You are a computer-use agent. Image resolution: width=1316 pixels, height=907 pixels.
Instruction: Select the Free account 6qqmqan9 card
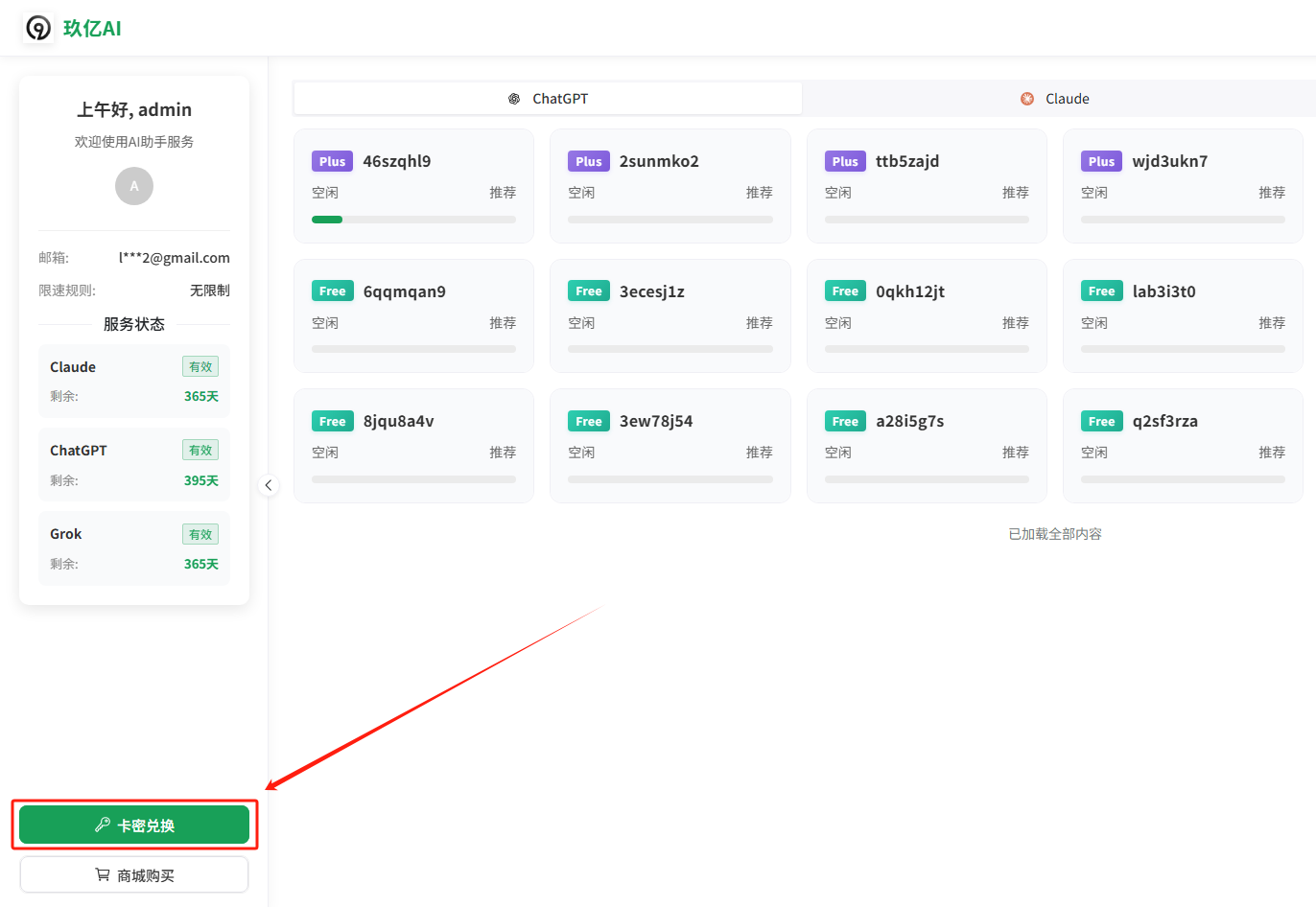(x=413, y=315)
